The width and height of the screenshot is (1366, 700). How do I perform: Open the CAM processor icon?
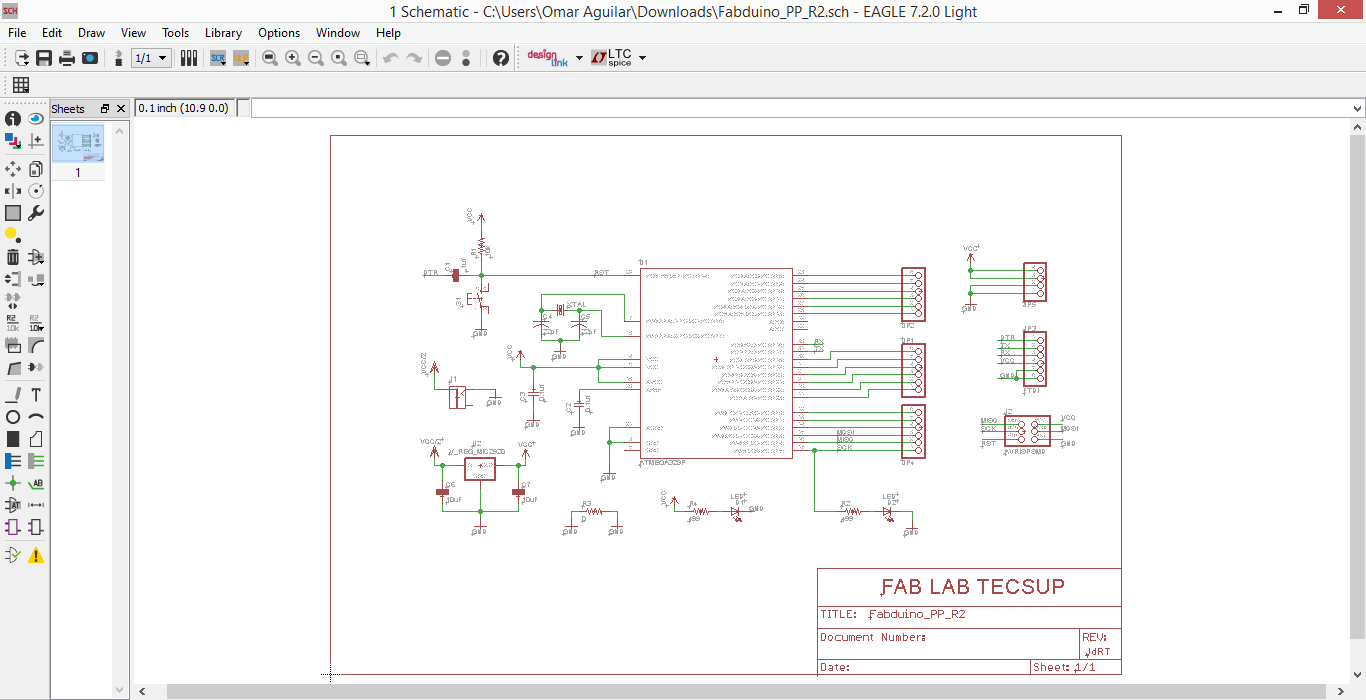[90, 58]
